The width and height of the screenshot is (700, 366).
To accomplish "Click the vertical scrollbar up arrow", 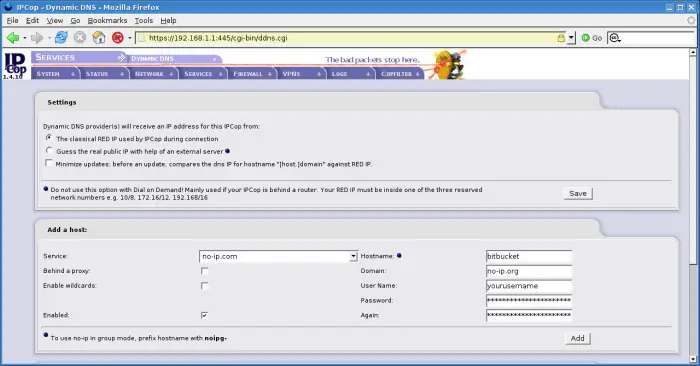I will click(x=692, y=52).
